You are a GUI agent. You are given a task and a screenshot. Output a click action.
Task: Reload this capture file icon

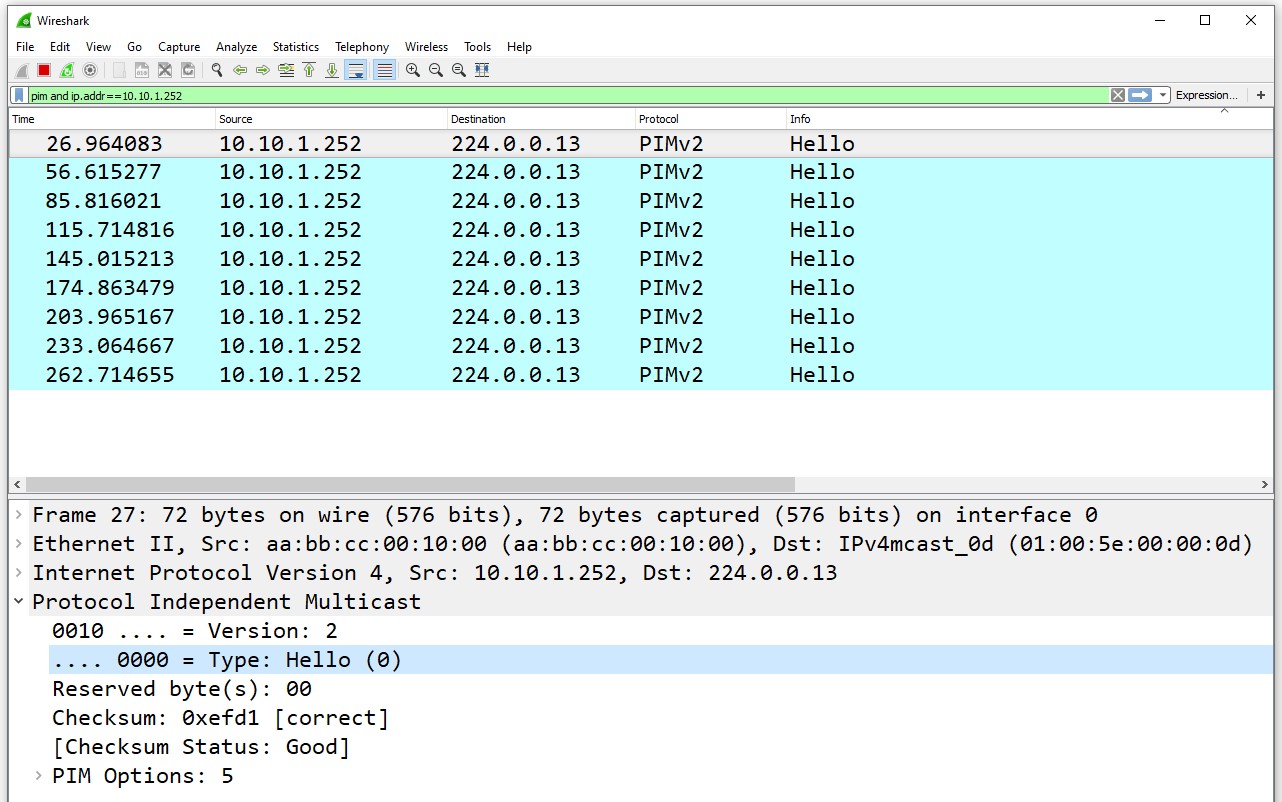[x=188, y=70]
